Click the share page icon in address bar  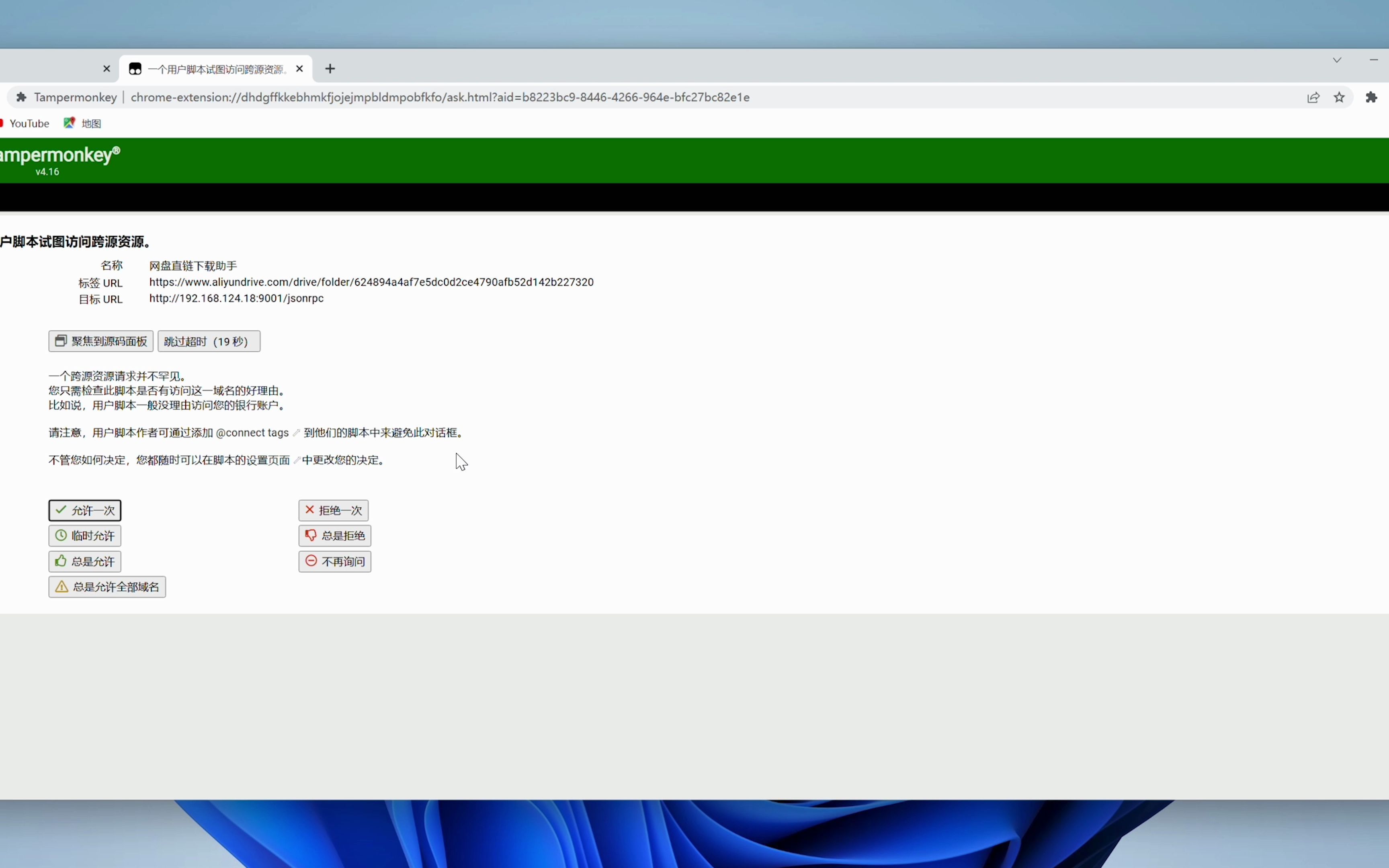[x=1313, y=98]
